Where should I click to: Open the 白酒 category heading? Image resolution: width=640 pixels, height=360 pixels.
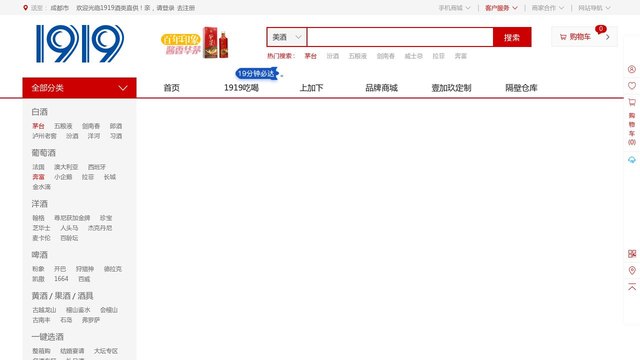click(x=40, y=112)
